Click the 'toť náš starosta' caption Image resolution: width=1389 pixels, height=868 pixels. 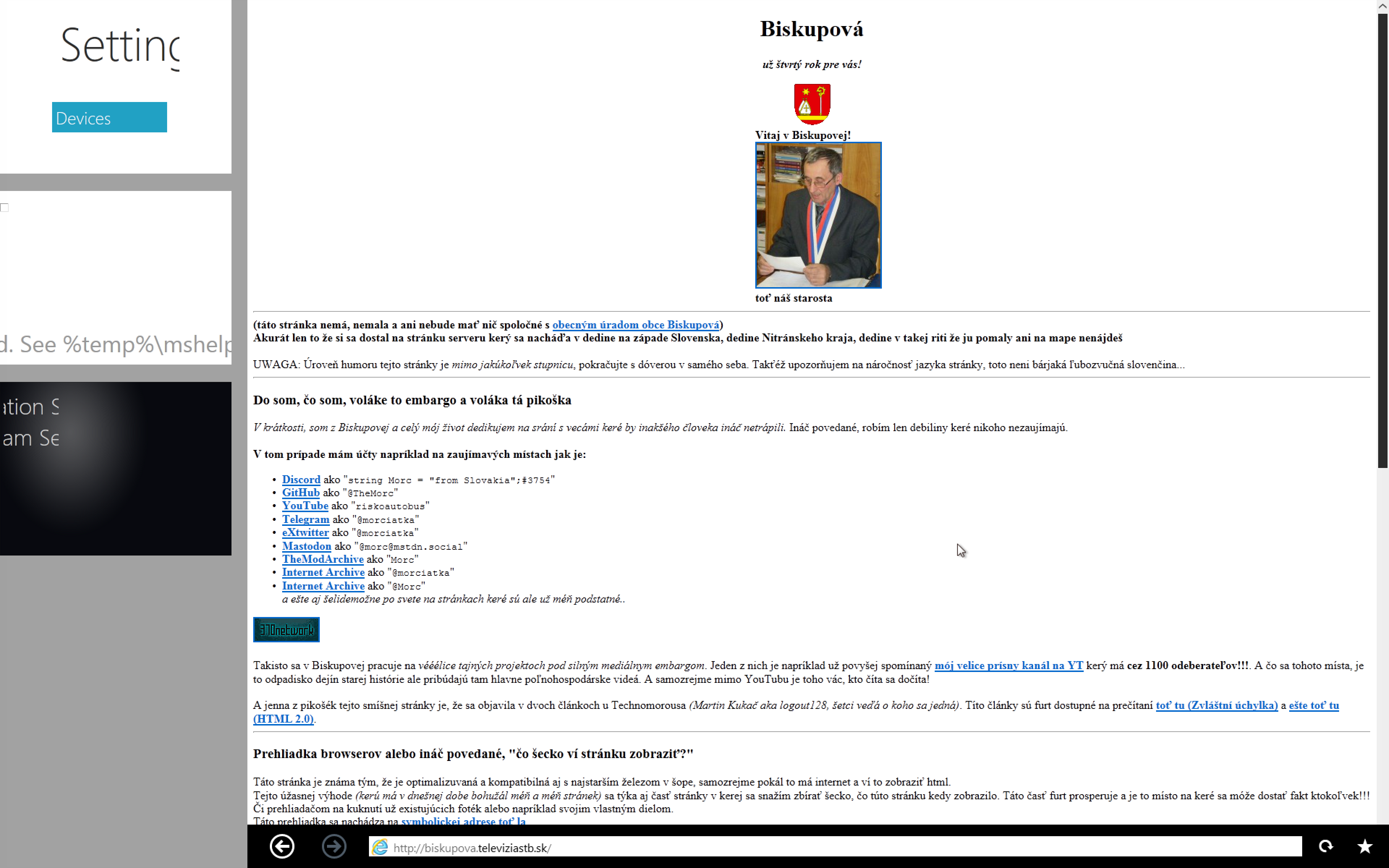click(793, 298)
